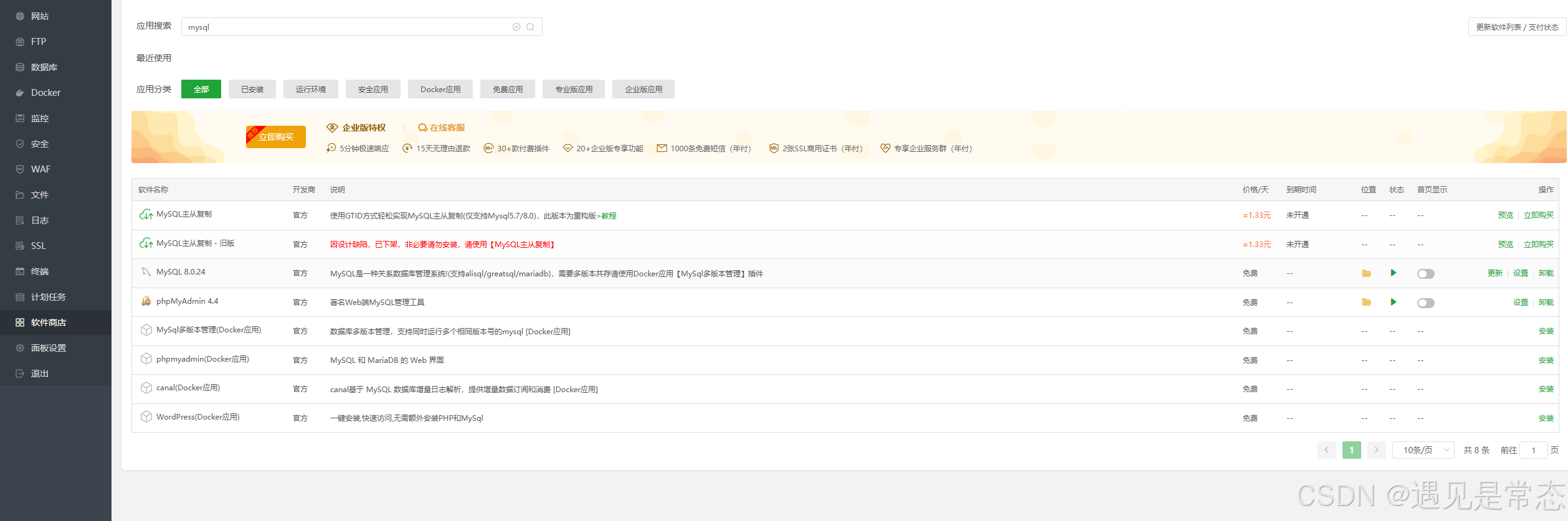The width and height of the screenshot is (1568, 521).
Task: Click the 文件 folder icon in sidebar
Action: 20,195
